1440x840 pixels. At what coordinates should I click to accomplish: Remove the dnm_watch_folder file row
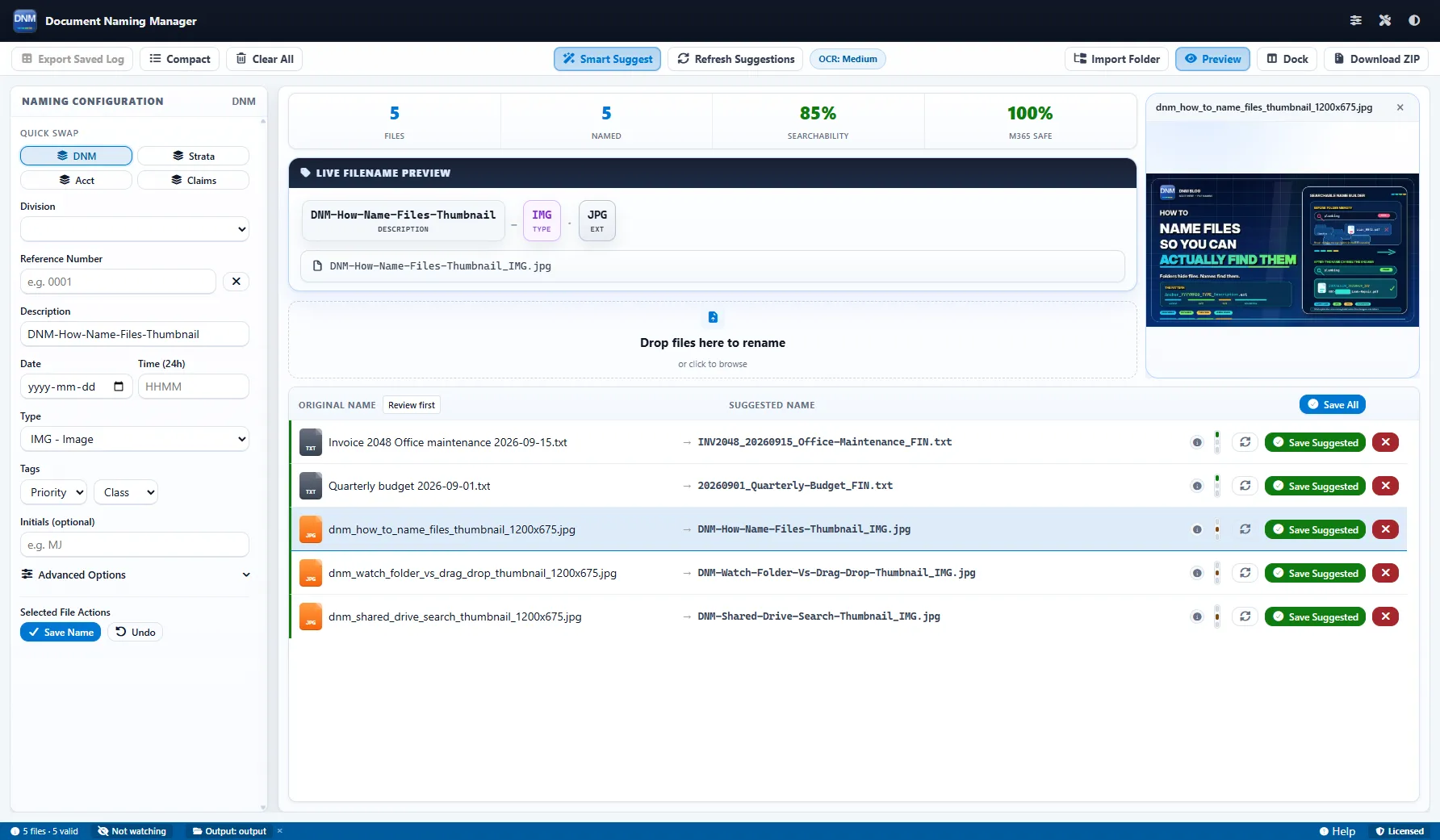[1386, 573]
